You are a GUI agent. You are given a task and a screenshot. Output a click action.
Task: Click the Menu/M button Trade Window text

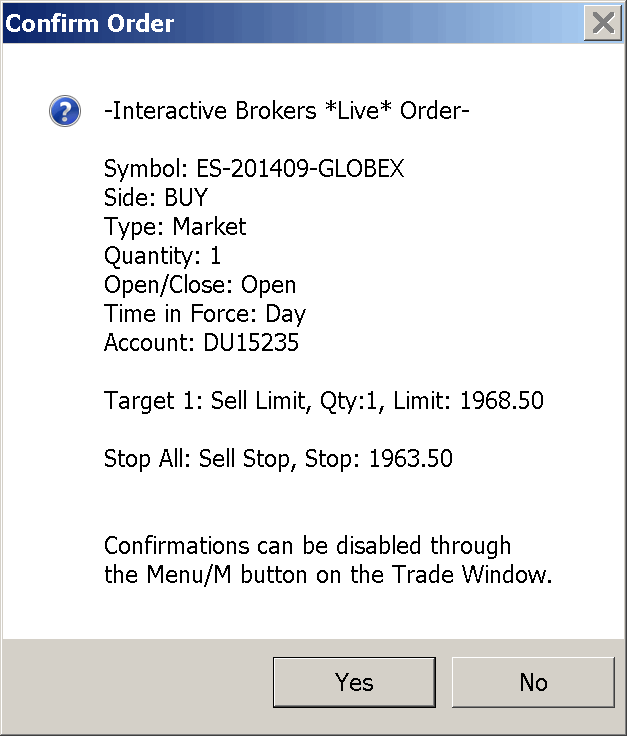click(328, 575)
